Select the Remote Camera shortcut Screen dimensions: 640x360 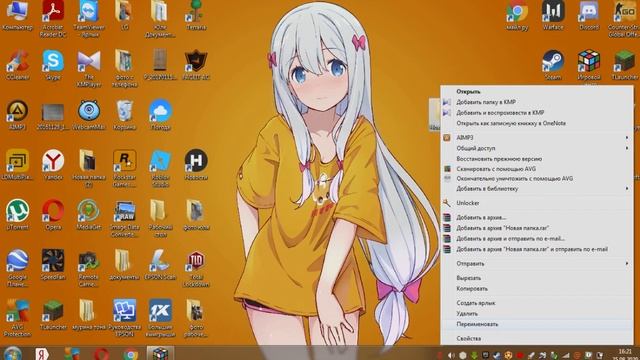tap(89, 268)
